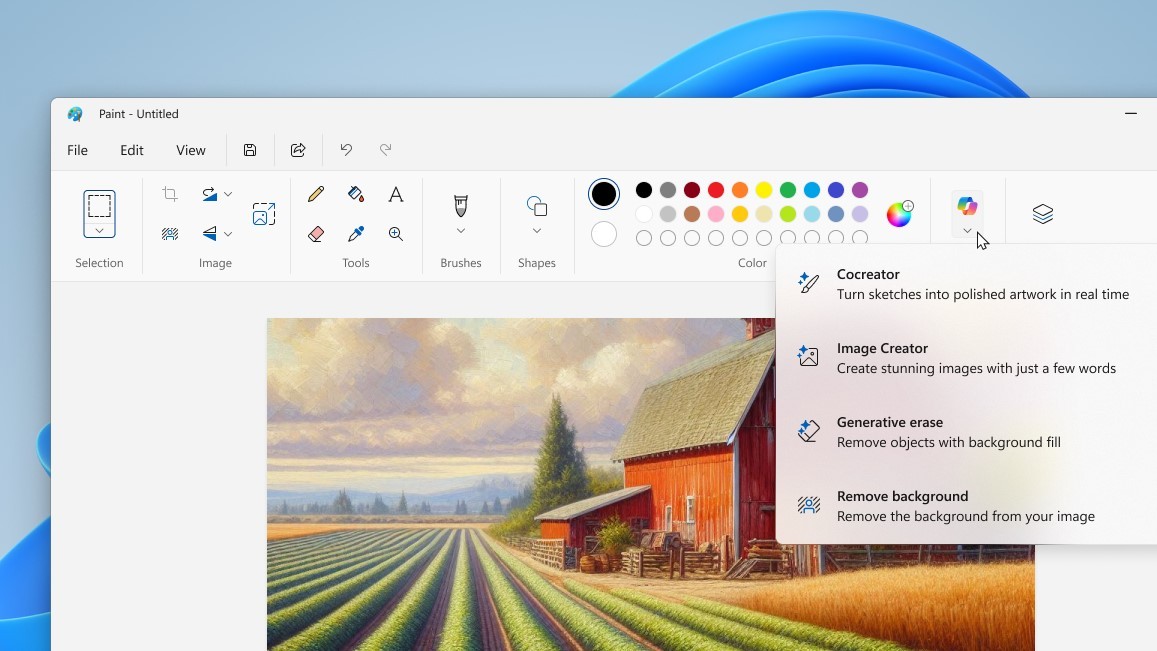
Task: Open the View menu
Action: click(x=190, y=150)
